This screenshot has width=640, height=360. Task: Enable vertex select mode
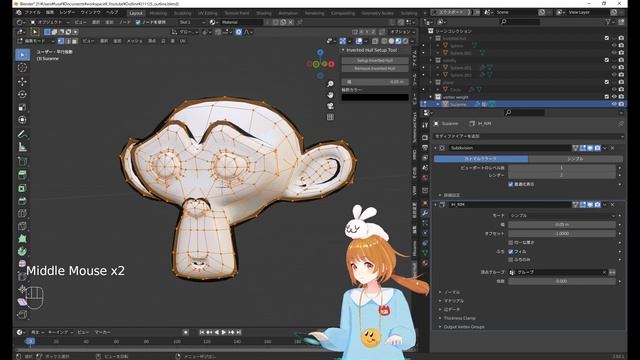coord(61,41)
